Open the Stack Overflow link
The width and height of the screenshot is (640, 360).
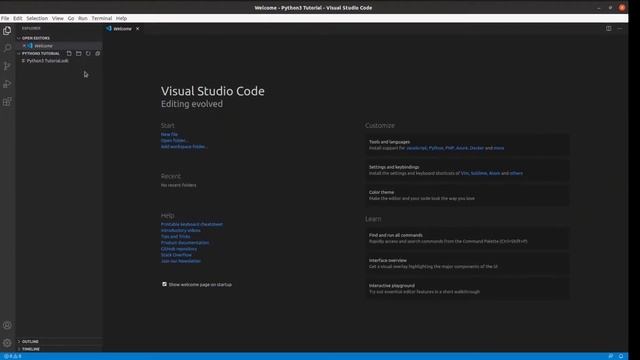click(176, 255)
